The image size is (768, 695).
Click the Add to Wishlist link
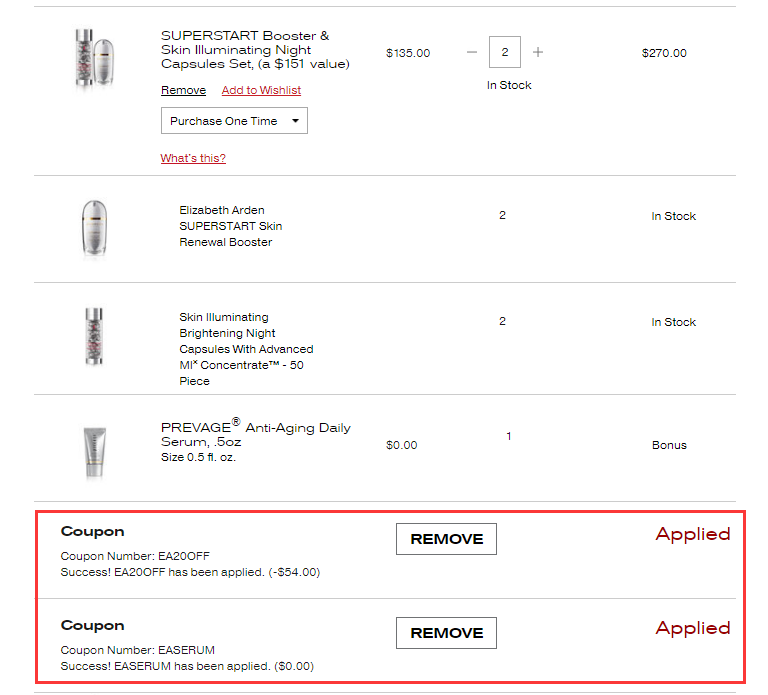click(x=261, y=90)
